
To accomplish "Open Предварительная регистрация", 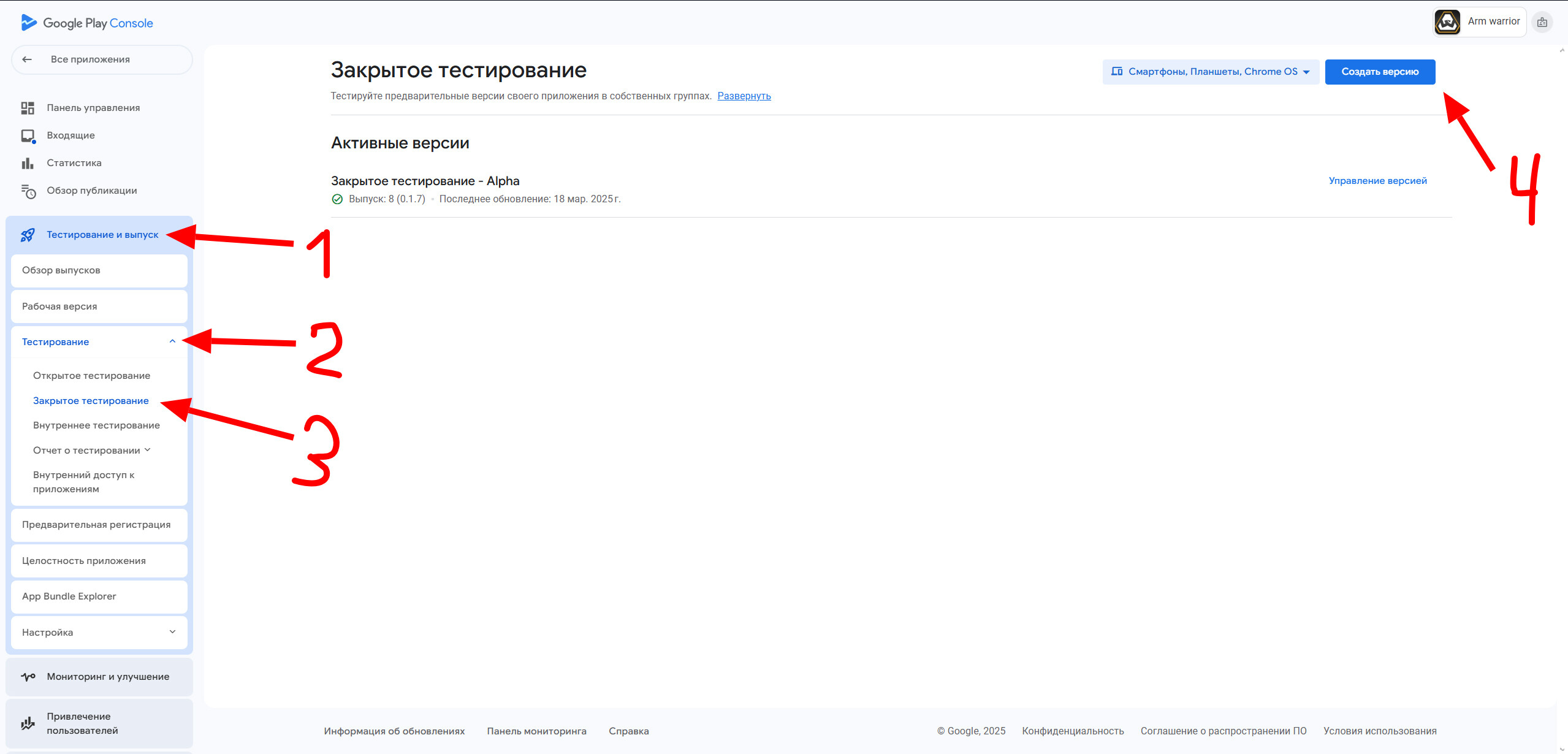I will (99, 525).
